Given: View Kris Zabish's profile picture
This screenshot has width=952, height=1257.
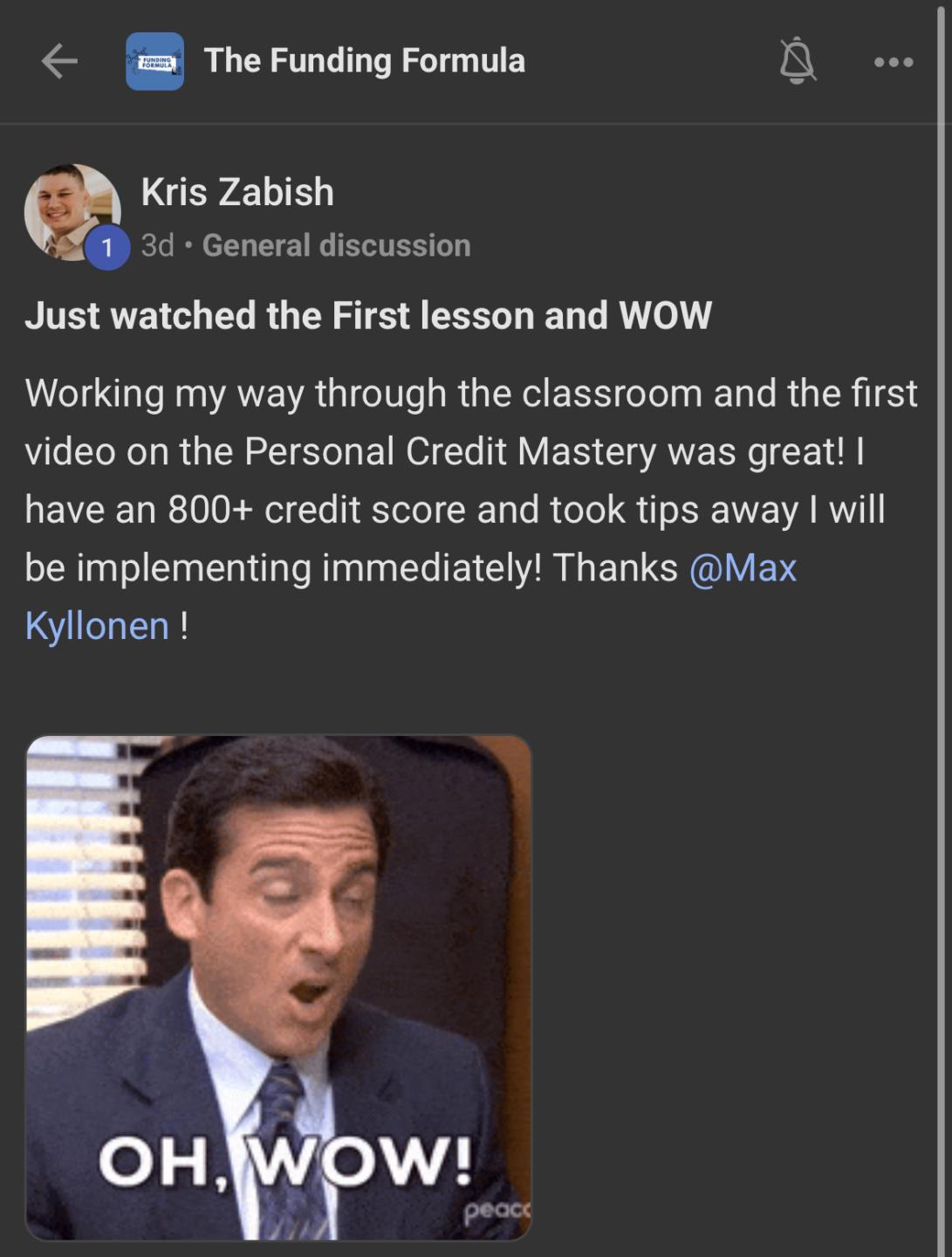Looking at the screenshot, I should (72, 212).
